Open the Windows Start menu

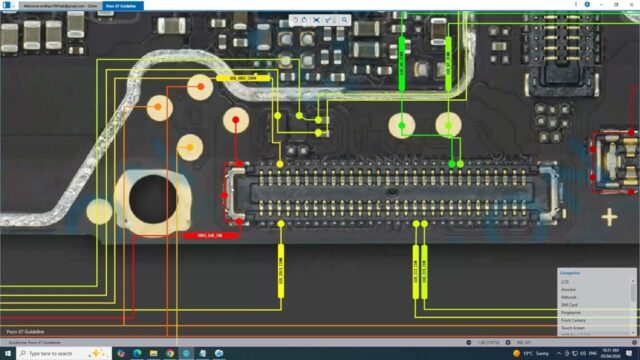click(x=8, y=353)
